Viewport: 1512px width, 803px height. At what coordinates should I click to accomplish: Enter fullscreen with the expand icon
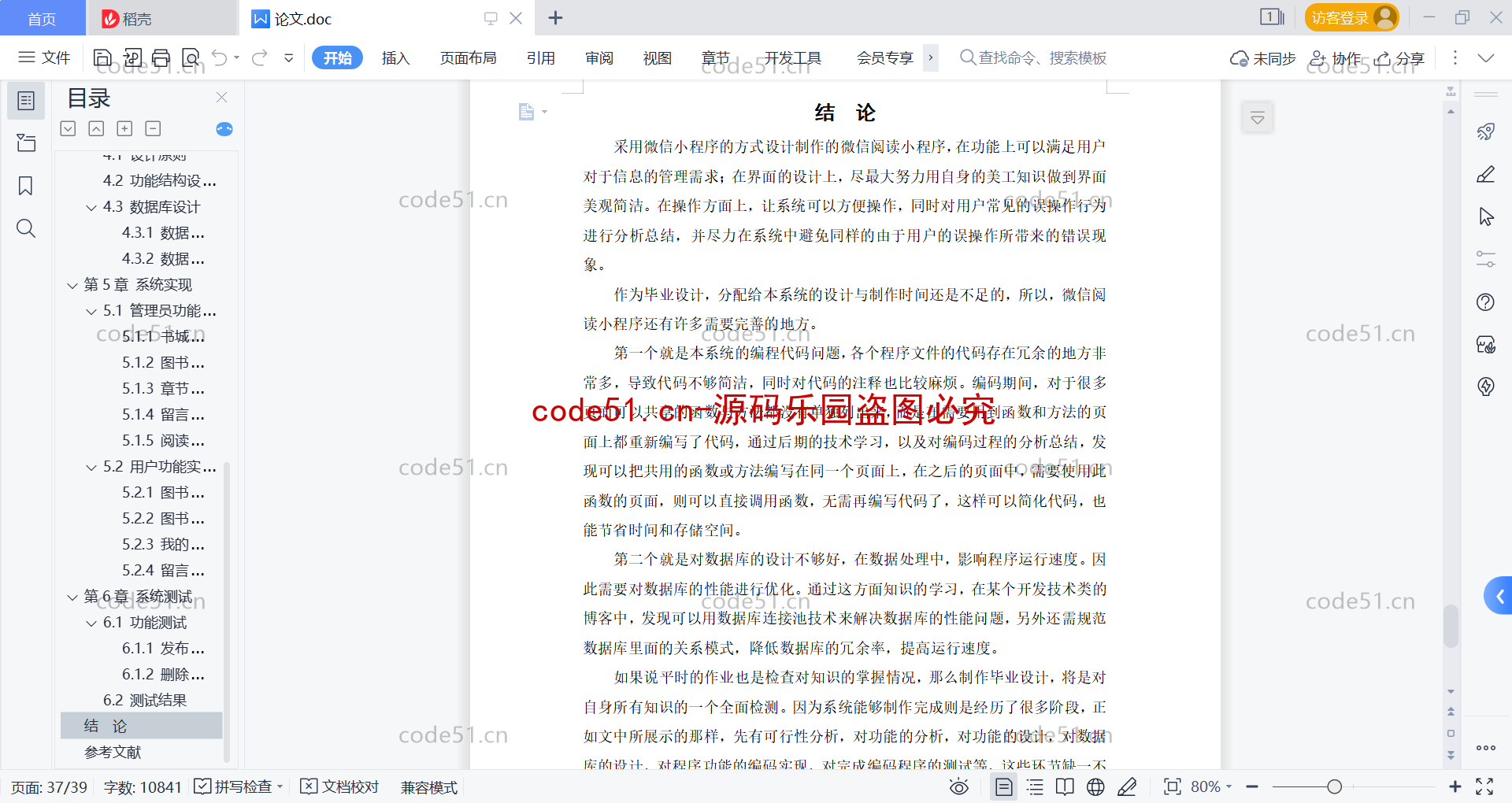click(1484, 786)
